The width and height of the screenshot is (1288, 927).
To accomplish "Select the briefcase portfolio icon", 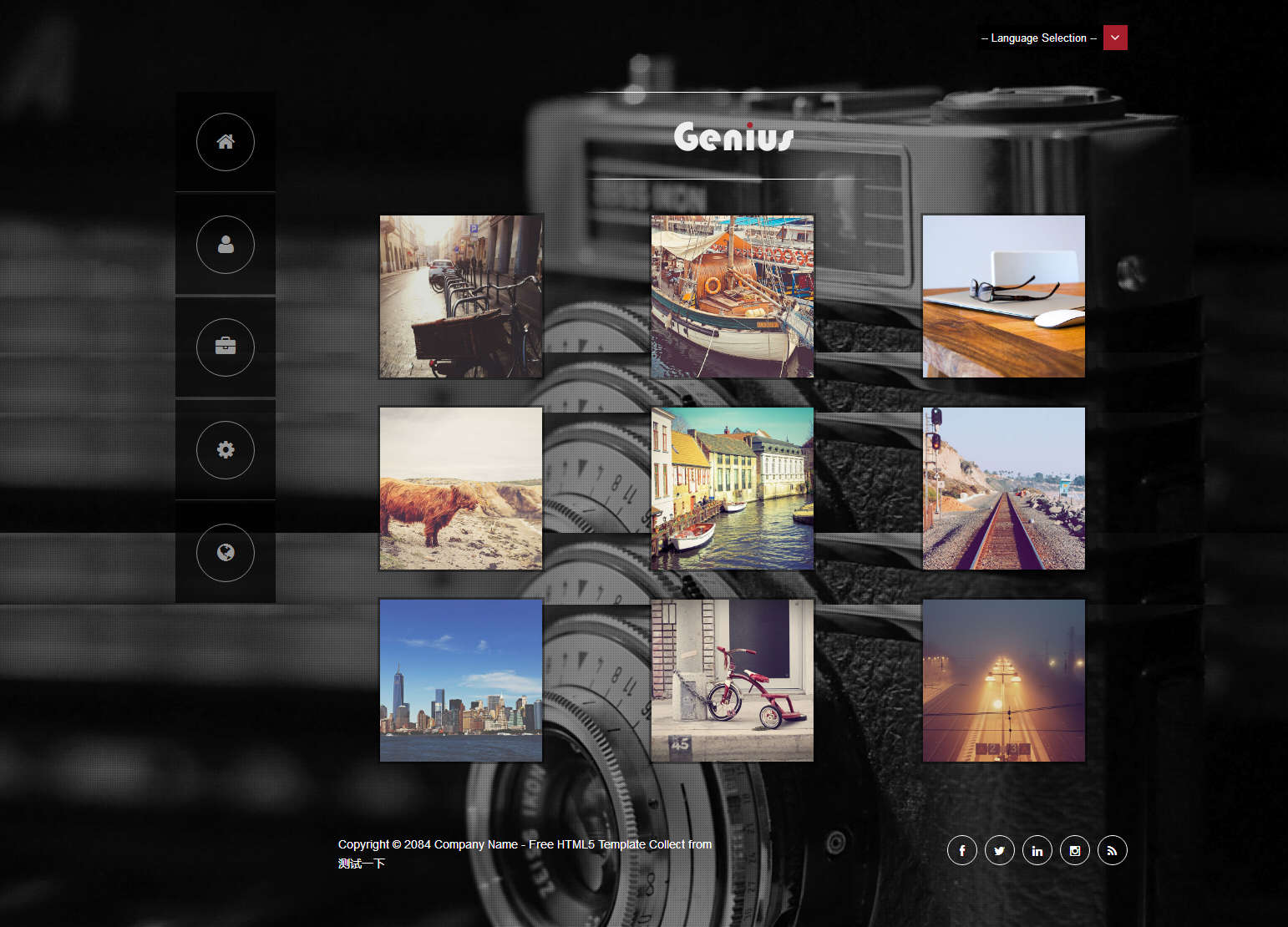I will [226, 347].
